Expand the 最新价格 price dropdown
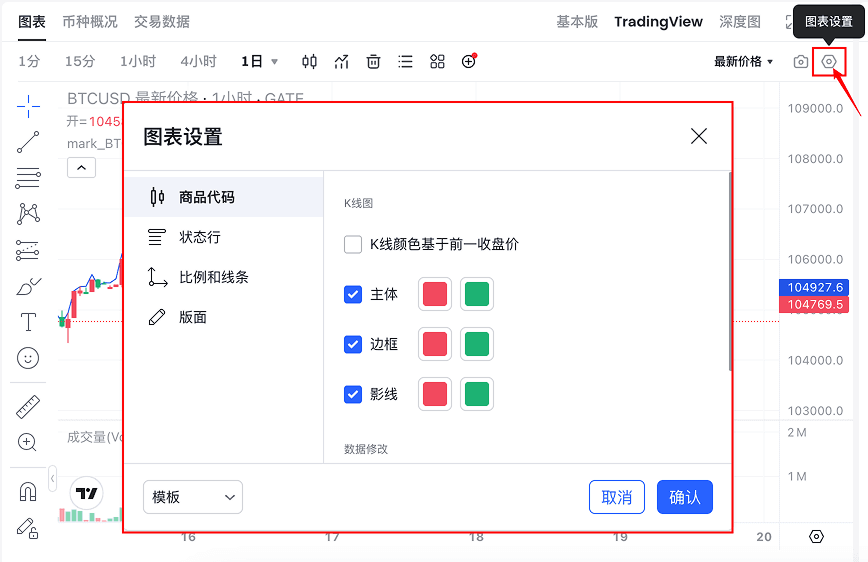The width and height of the screenshot is (868, 562). click(x=744, y=62)
